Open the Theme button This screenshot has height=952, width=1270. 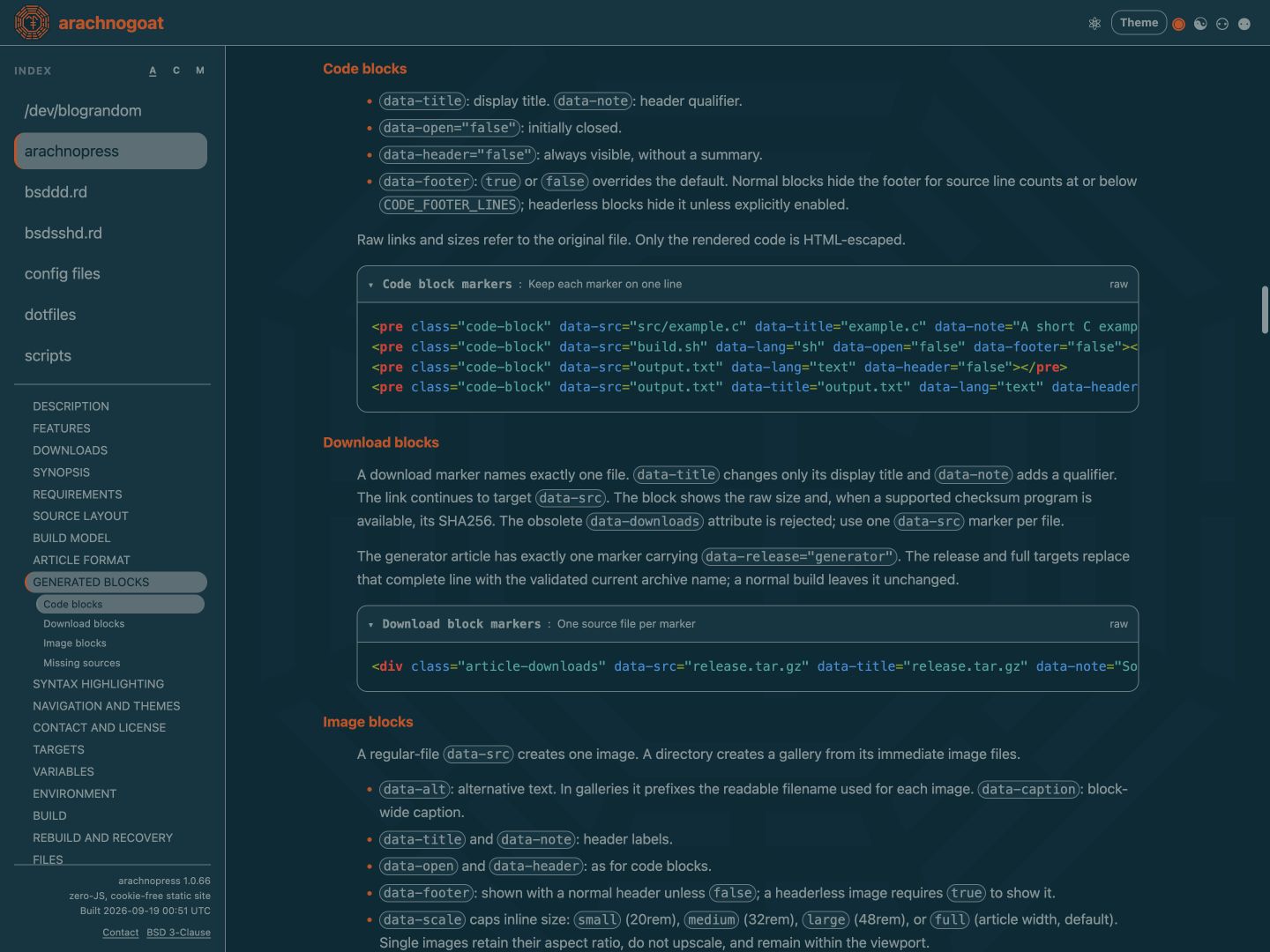pos(1139,23)
